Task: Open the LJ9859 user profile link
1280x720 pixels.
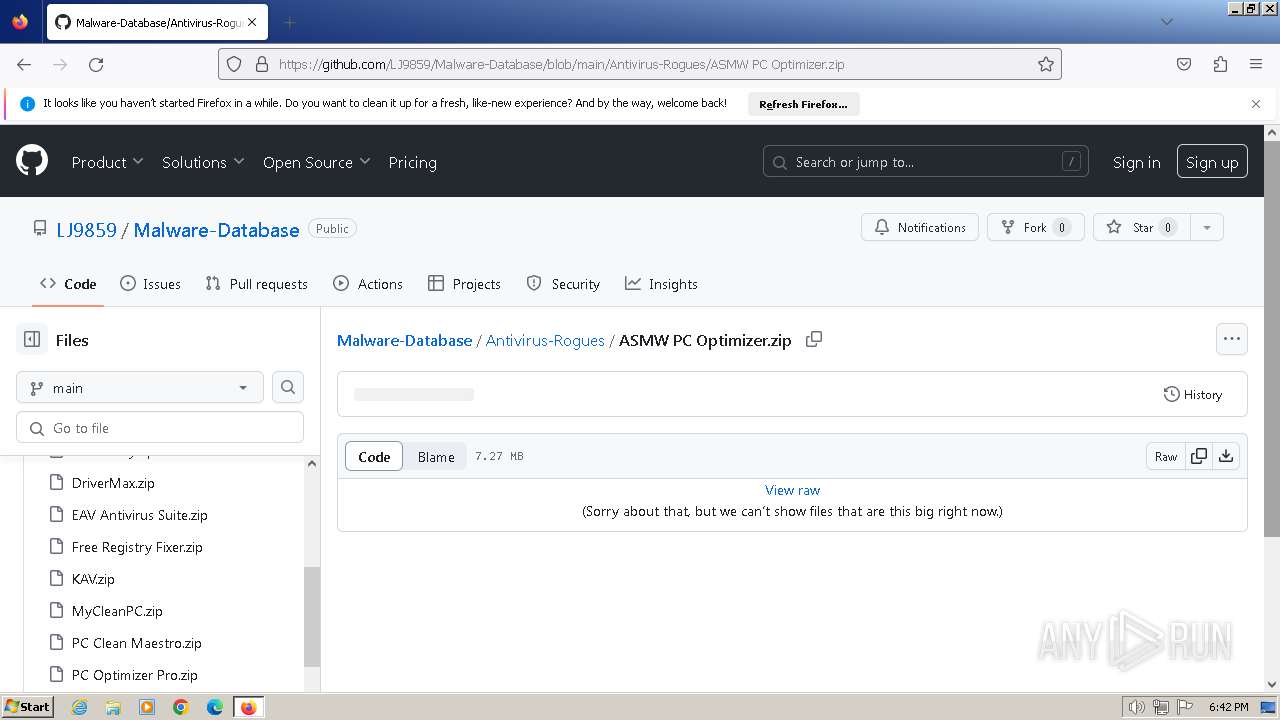Action: click(x=86, y=230)
